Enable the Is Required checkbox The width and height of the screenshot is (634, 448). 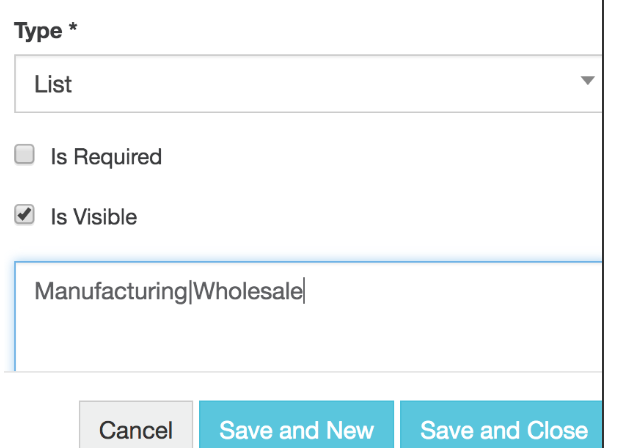24,156
